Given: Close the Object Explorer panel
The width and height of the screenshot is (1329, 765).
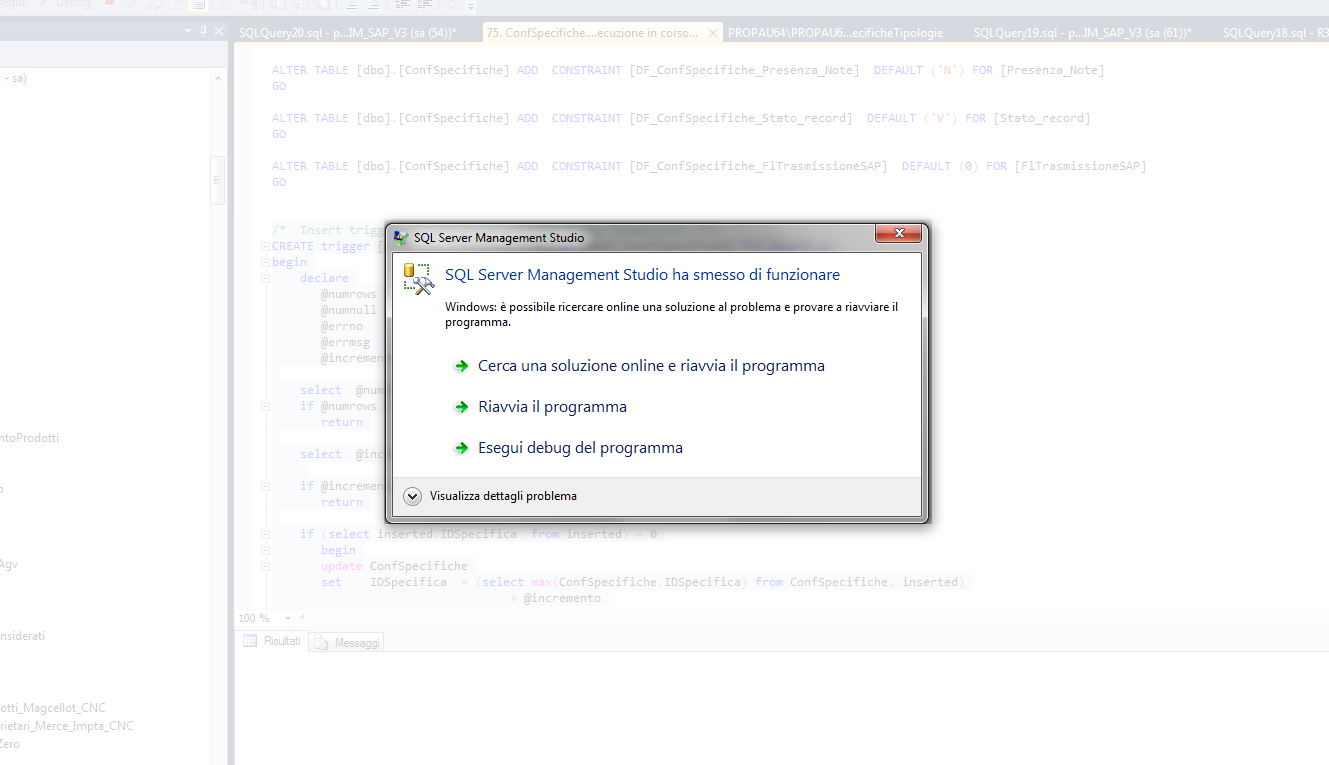Looking at the screenshot, I should click(219, 32).
